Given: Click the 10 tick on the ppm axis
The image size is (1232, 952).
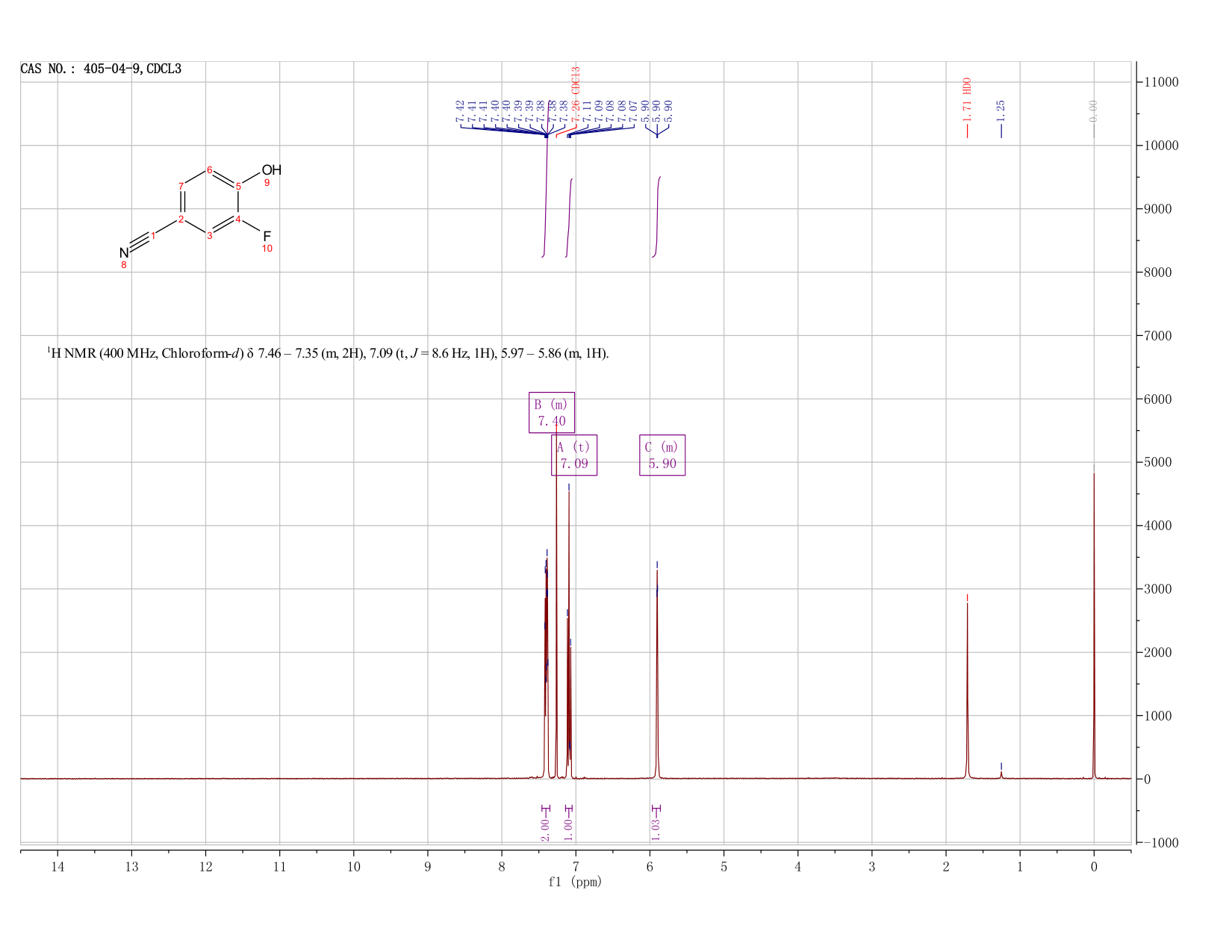Looking at the screenshot, I should tap(354, 867).
